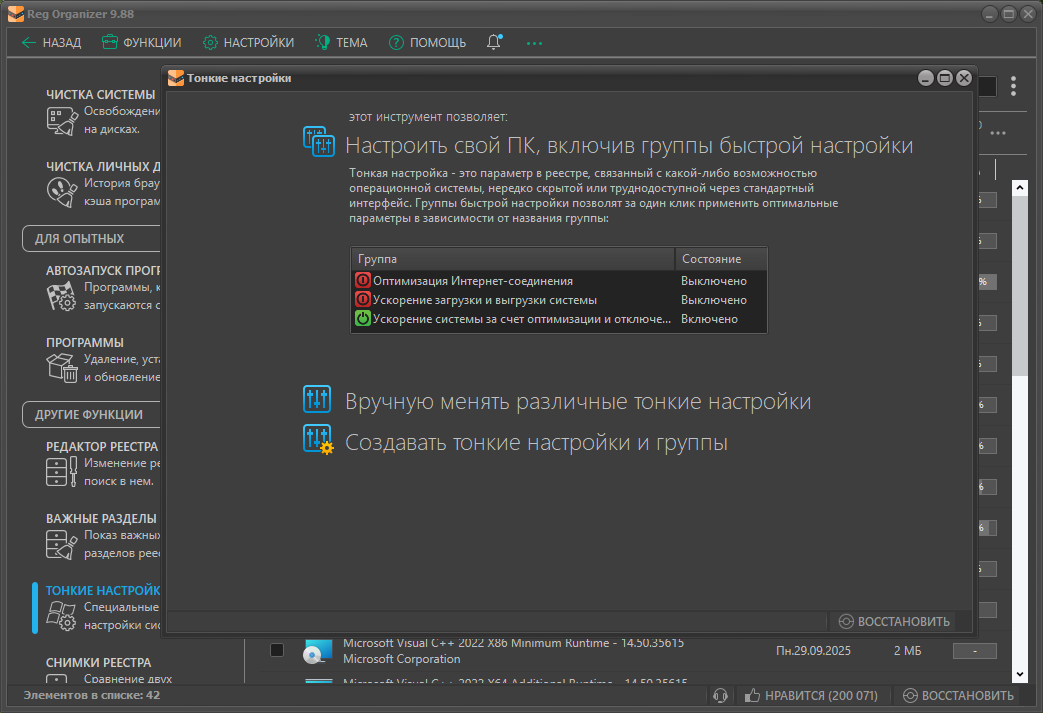Click the headset support icon in status bar

click(x=719, y=695)
